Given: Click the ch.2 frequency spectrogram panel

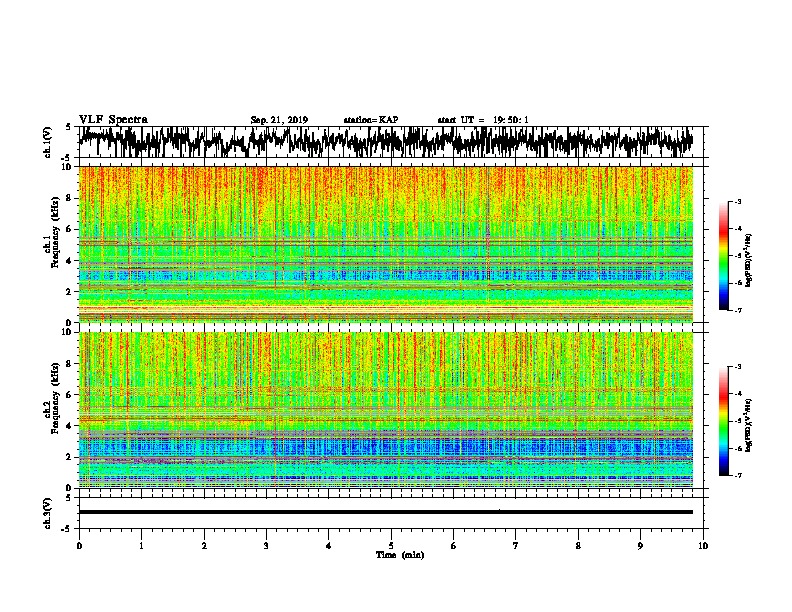Looking at the screenshot, I should pyautogui.click(x=385, y=410).
